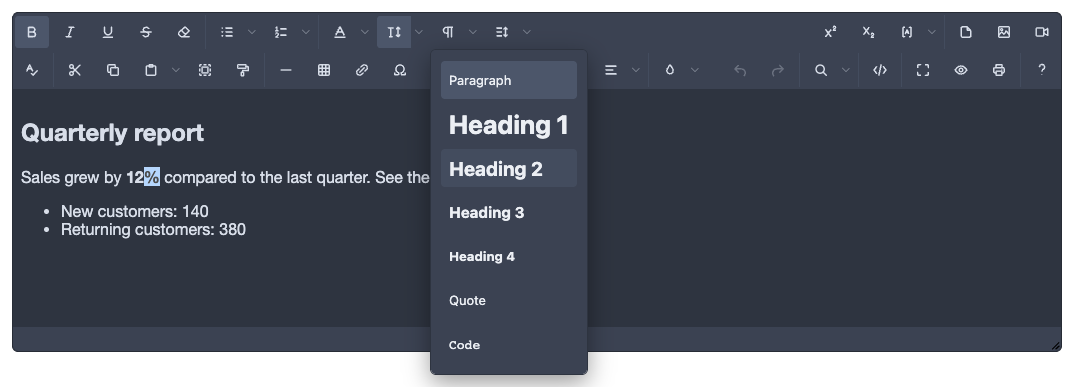Toggle italic formatting
Screen dimensions: 1074x387
[x=69, y=32]
